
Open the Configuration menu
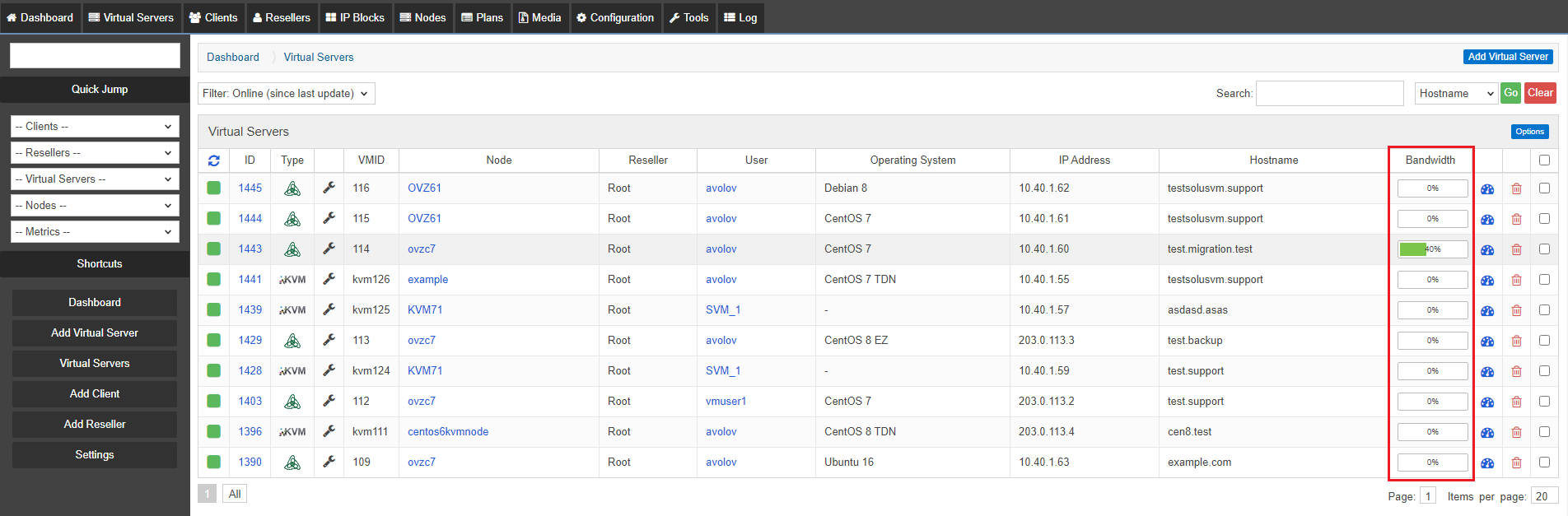tap(615, 17)
